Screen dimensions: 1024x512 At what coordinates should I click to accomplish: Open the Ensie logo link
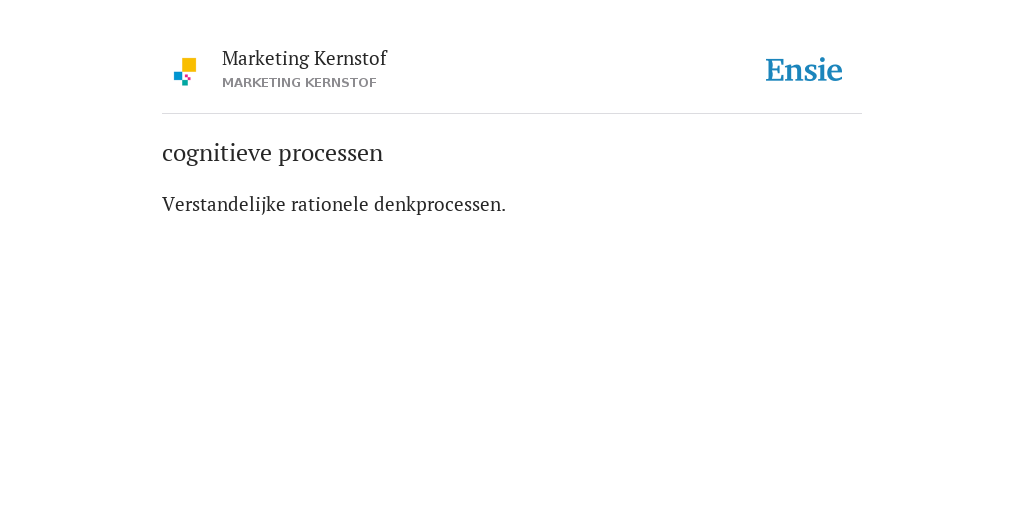(x=804, y=70)
